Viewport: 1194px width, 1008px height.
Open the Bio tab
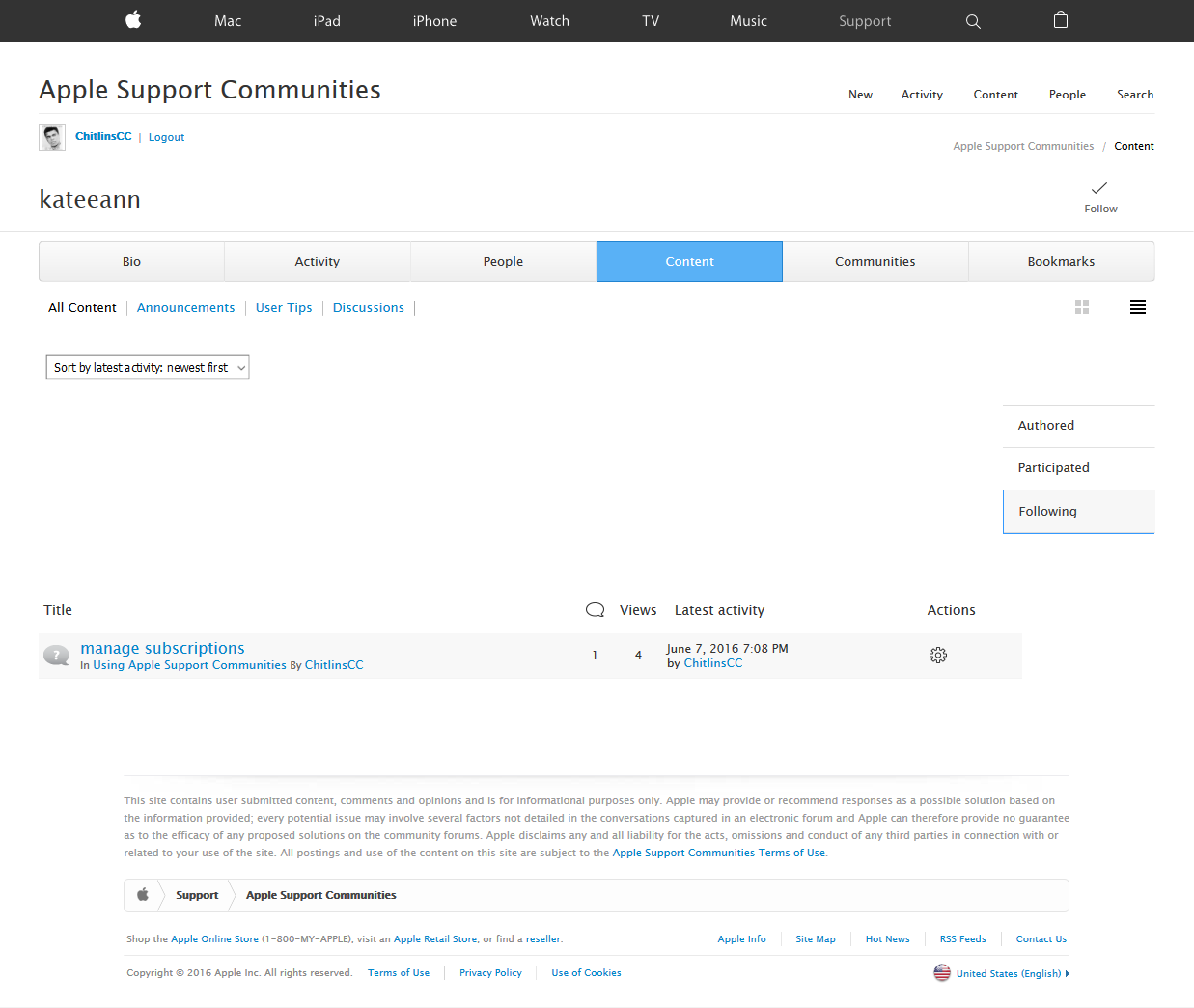[x=132, y=262]
